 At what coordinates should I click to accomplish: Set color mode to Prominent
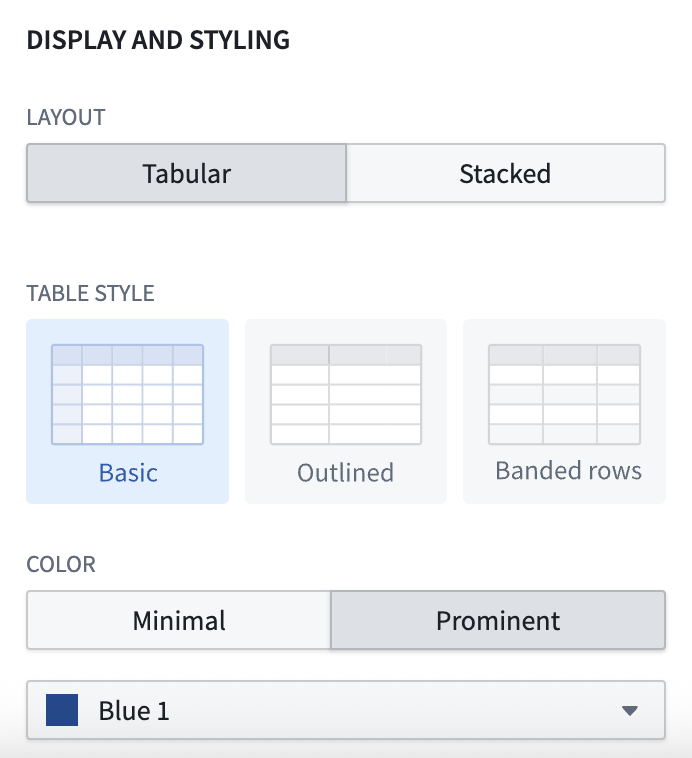point(498,620)
